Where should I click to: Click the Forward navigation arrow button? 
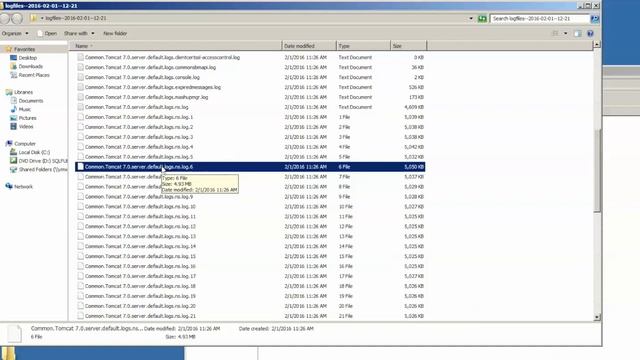[17, 18]
